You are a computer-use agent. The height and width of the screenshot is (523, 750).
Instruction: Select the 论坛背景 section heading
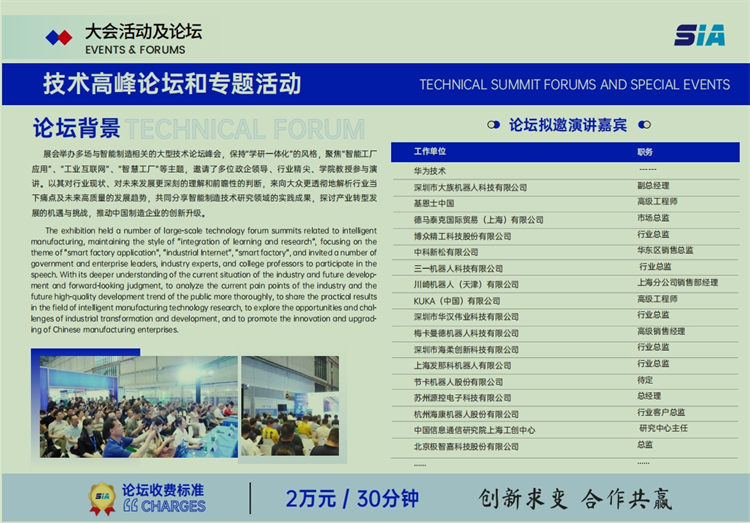(x=77, y=128)
